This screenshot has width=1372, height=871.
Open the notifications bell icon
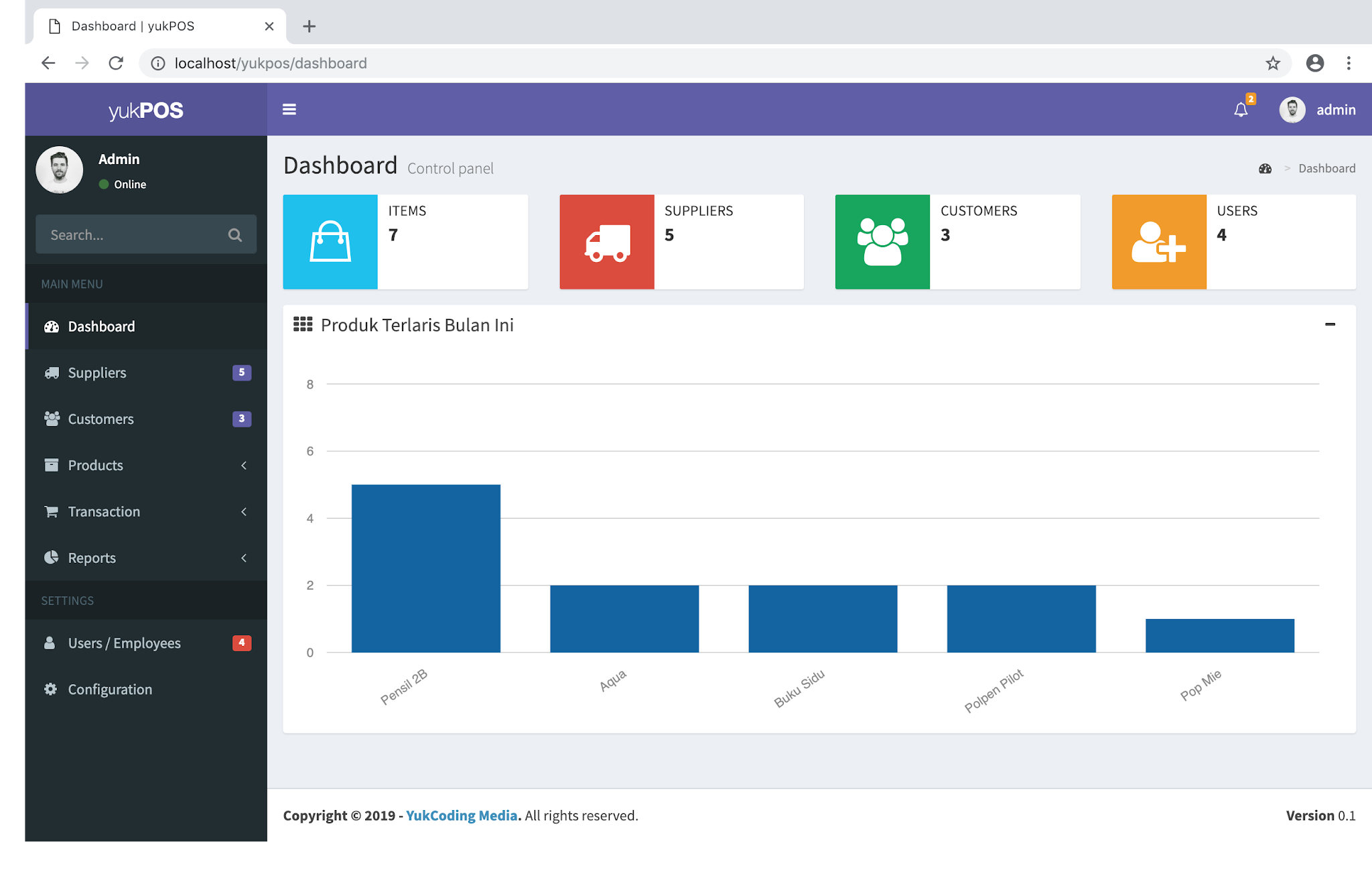[1241, 110]
